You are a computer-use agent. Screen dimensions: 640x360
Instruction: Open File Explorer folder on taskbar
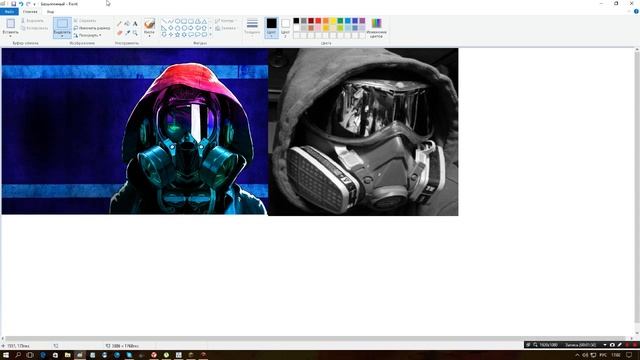tap(67, 355)
